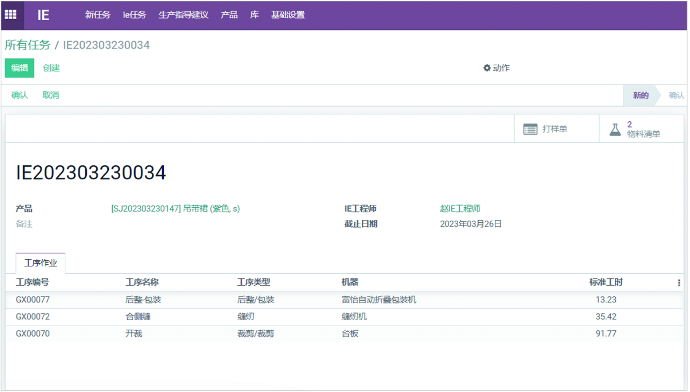Image resolution: width=690 pixels, height=392 pixels.
Task: Sort by 工序类型 column header
Action: point(254,282)
